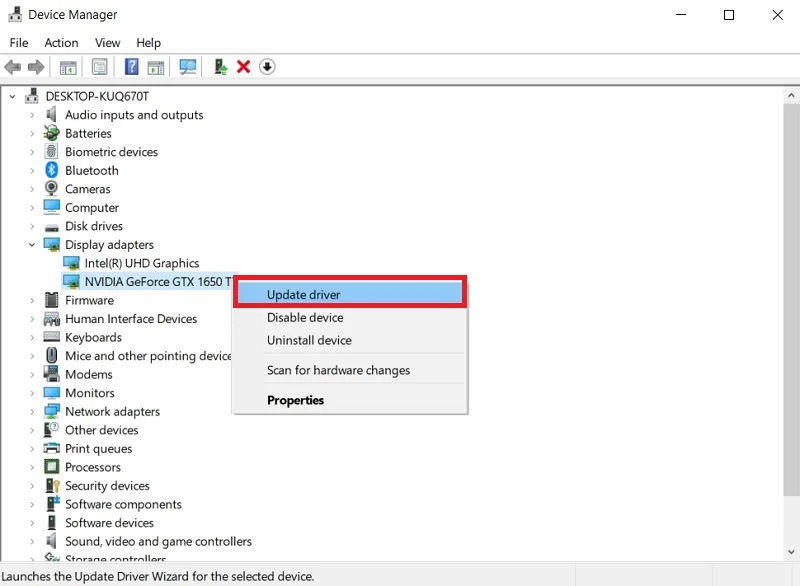The image size is (800, 586).
Task: Click the Firmware chip icon
Action: pos(52,300)
